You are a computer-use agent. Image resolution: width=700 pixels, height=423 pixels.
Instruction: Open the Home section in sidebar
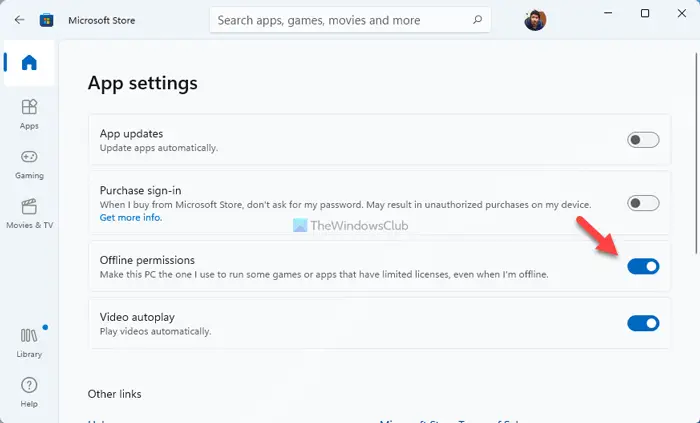[29, 62]
